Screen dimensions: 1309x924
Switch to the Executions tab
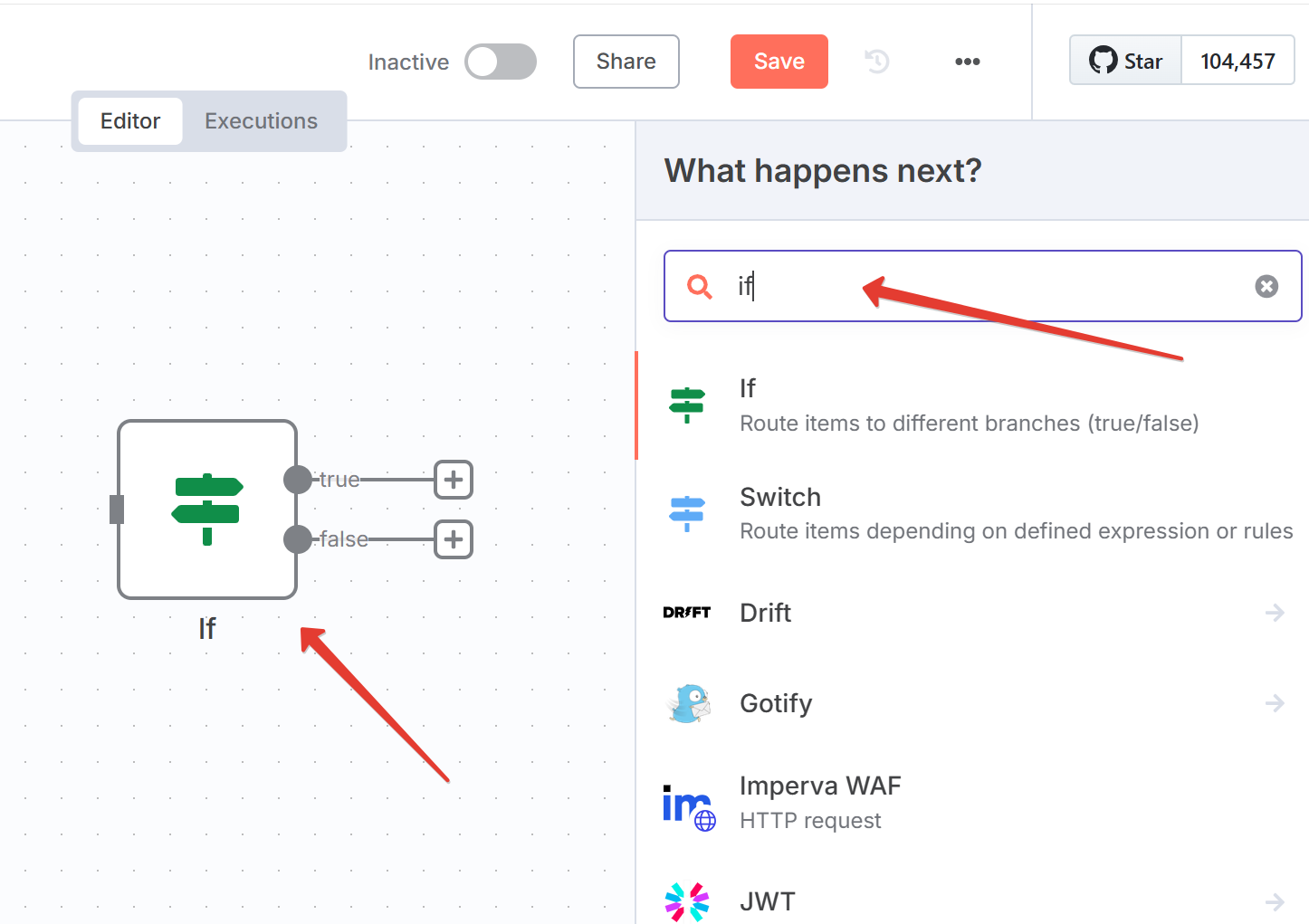(x=261, y=121)
